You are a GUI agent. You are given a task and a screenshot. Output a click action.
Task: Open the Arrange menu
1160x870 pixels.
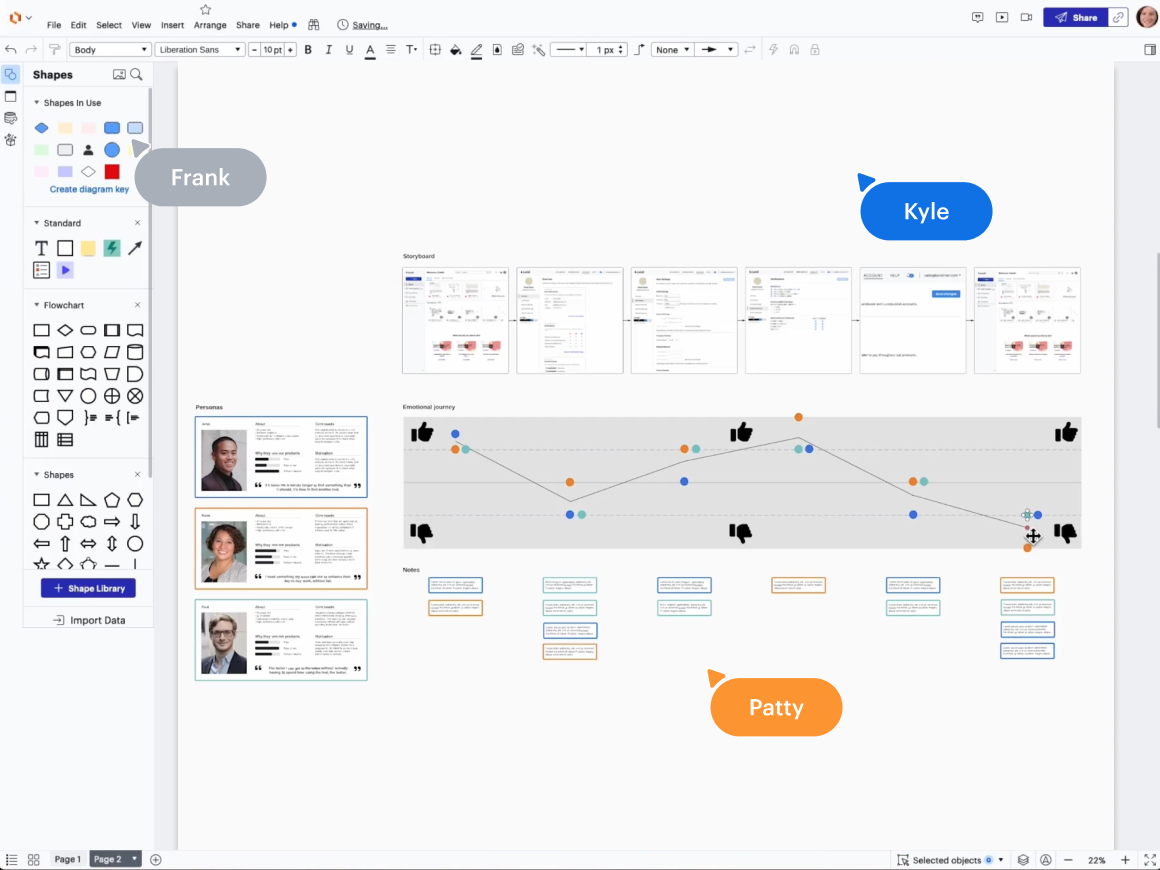point(210,25)
